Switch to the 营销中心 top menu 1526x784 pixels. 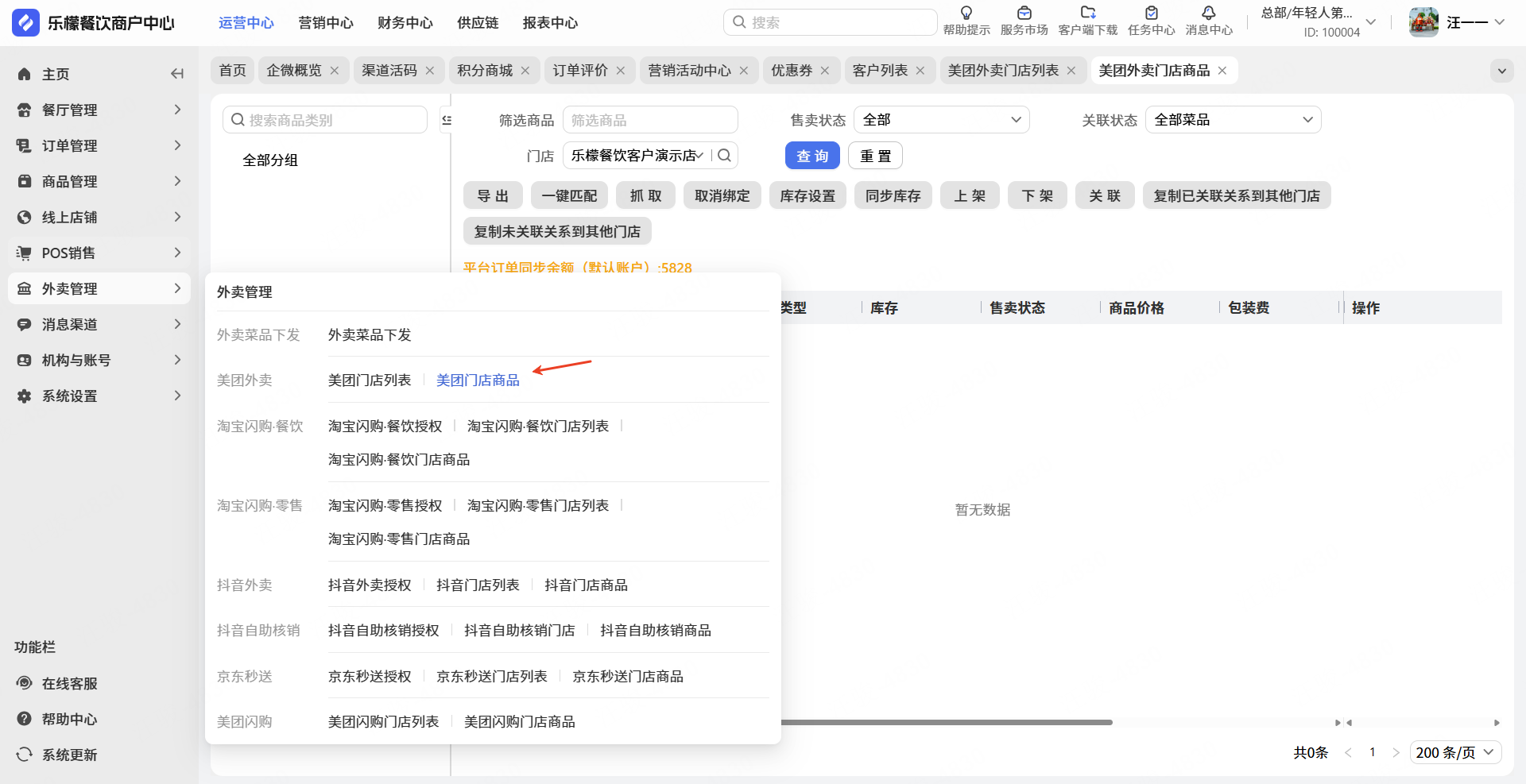[x=326, y=23]
